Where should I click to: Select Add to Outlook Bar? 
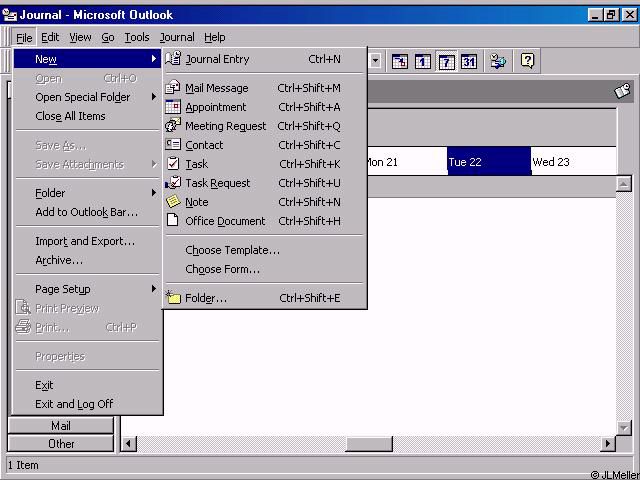[x=87, y=212]
